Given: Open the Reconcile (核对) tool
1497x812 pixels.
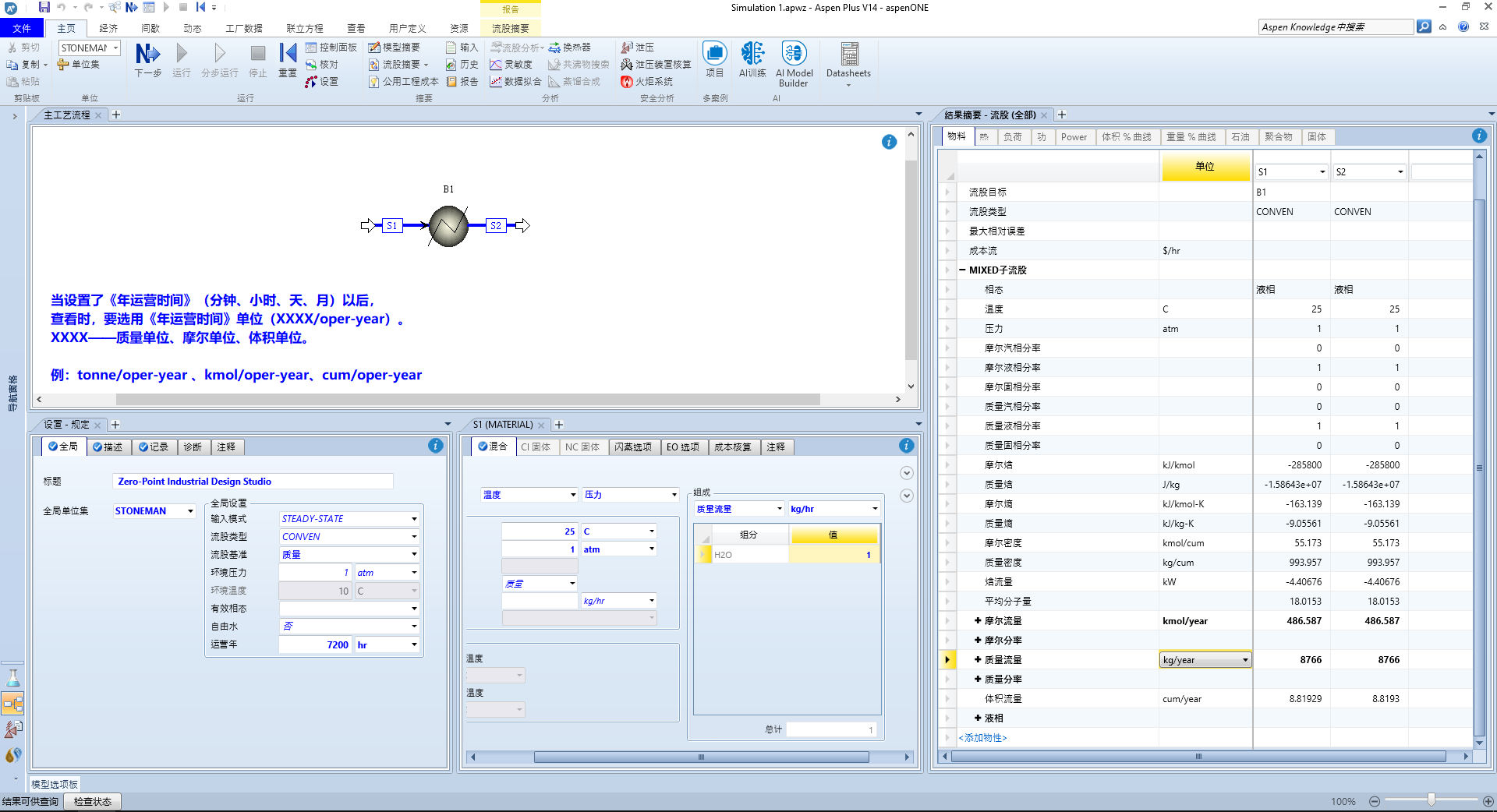Looking at the screenshot, I should coord(322,65).
